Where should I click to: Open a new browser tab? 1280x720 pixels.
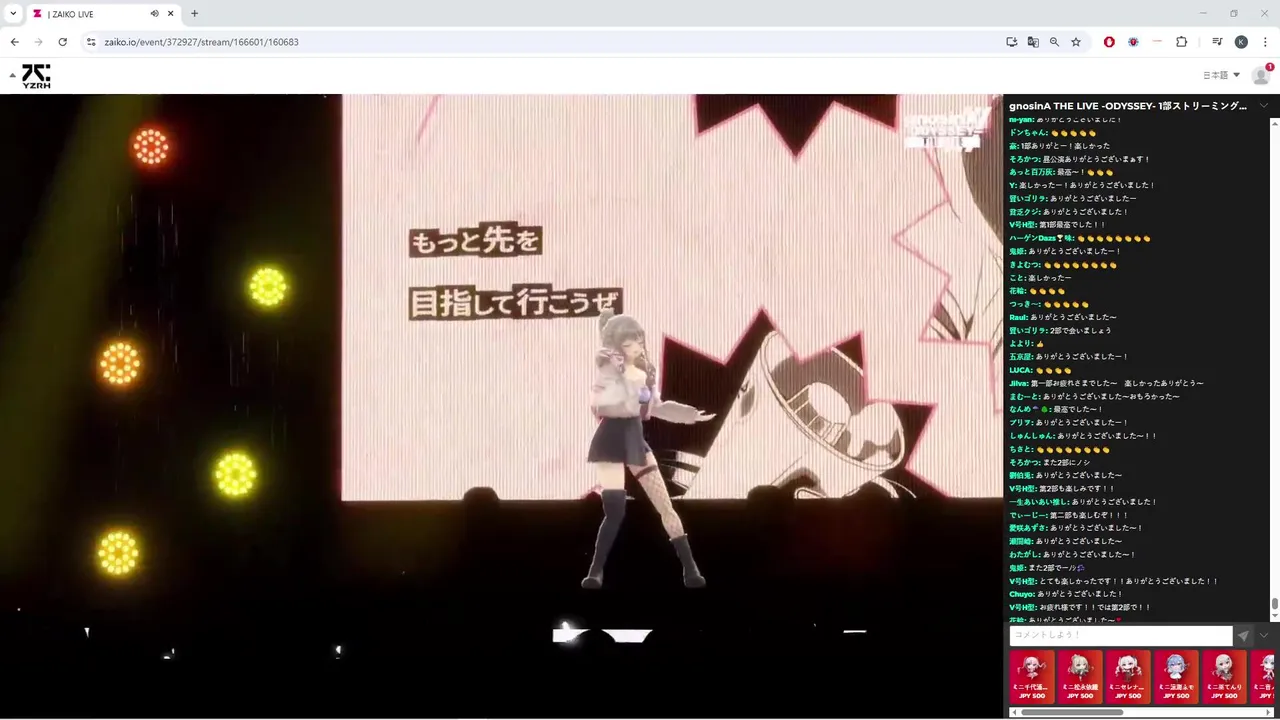click(194, 14)
